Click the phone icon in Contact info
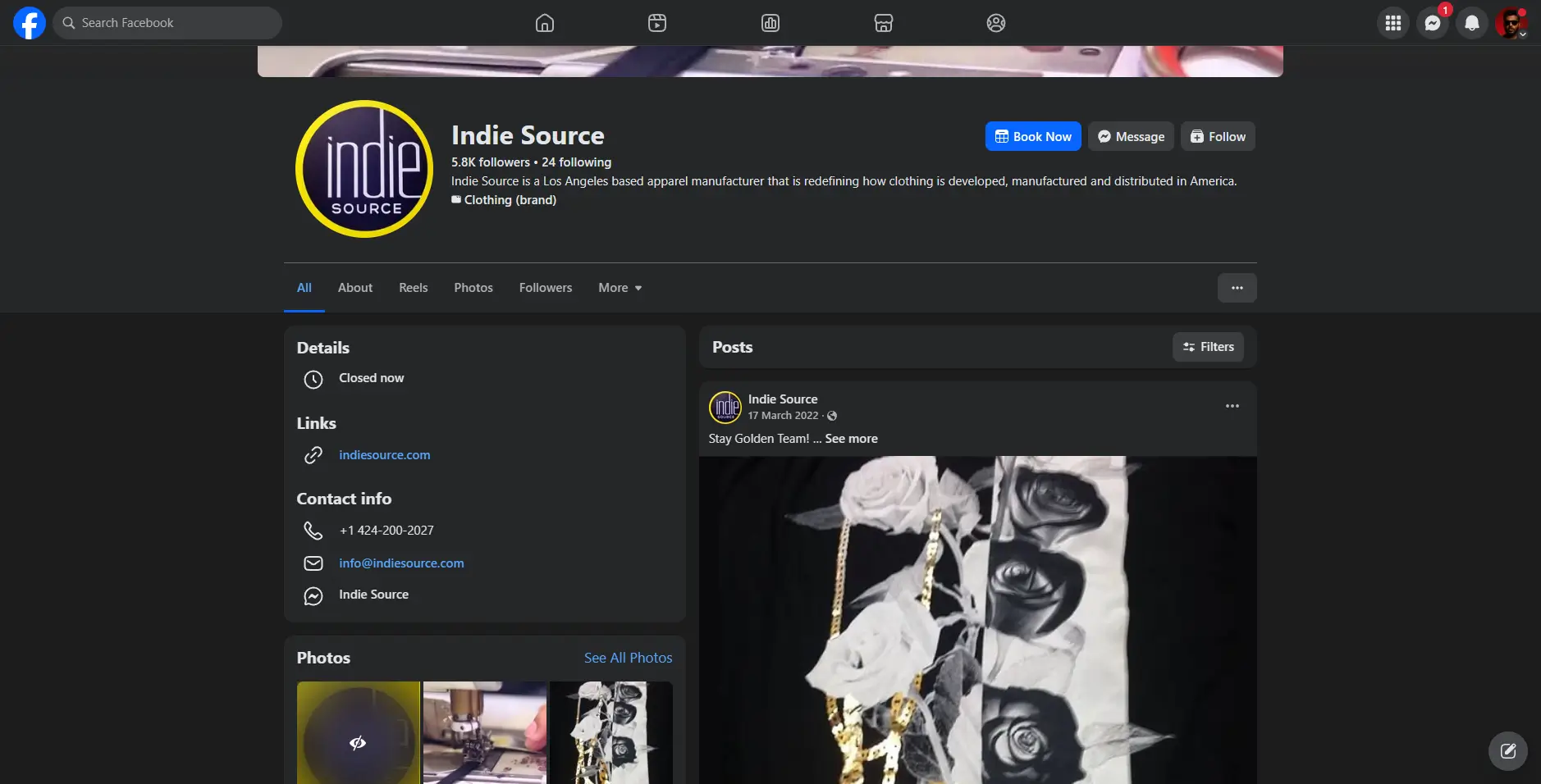 click(313, 531)
